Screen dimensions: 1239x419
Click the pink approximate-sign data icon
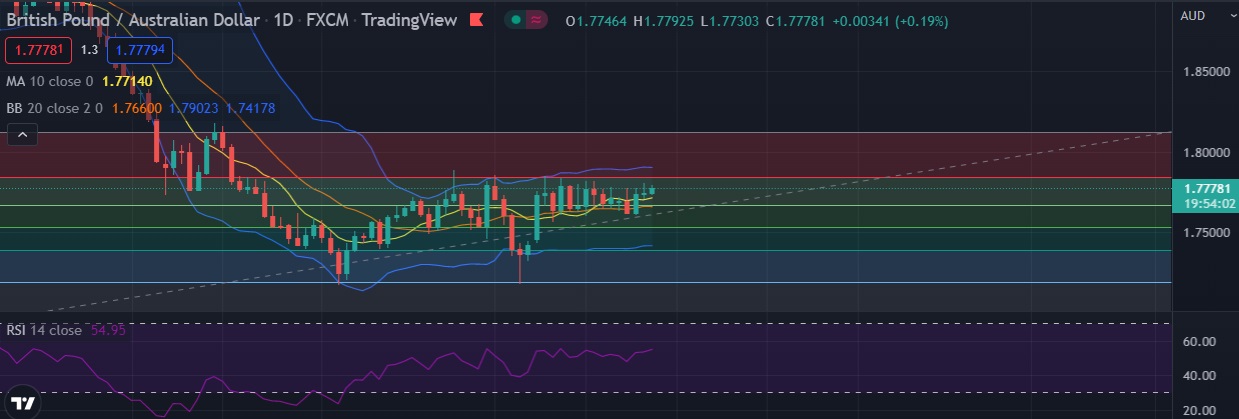click(538, 20)
